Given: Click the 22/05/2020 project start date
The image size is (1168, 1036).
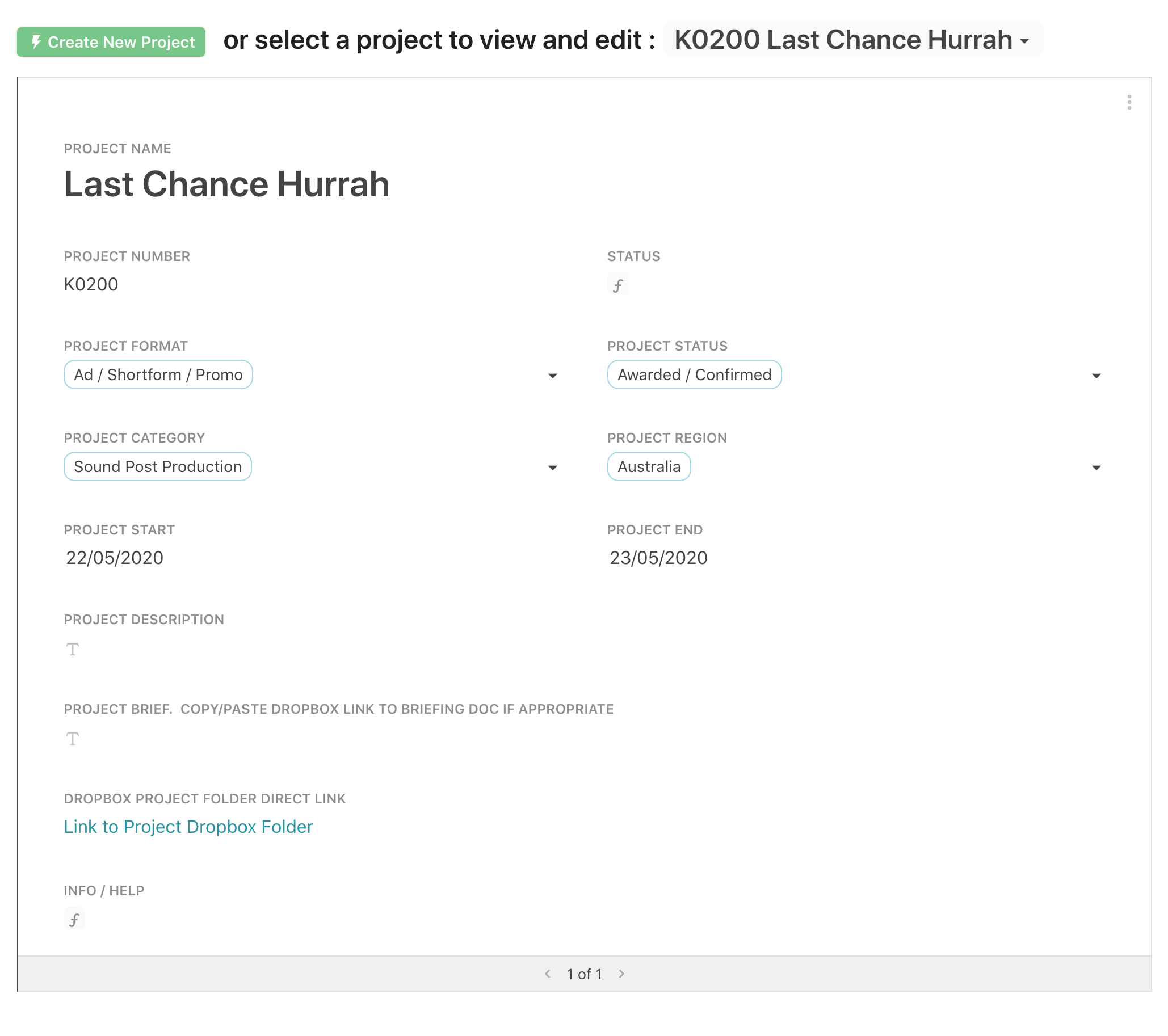Looking at the screenshot, I should coord(115,557).
